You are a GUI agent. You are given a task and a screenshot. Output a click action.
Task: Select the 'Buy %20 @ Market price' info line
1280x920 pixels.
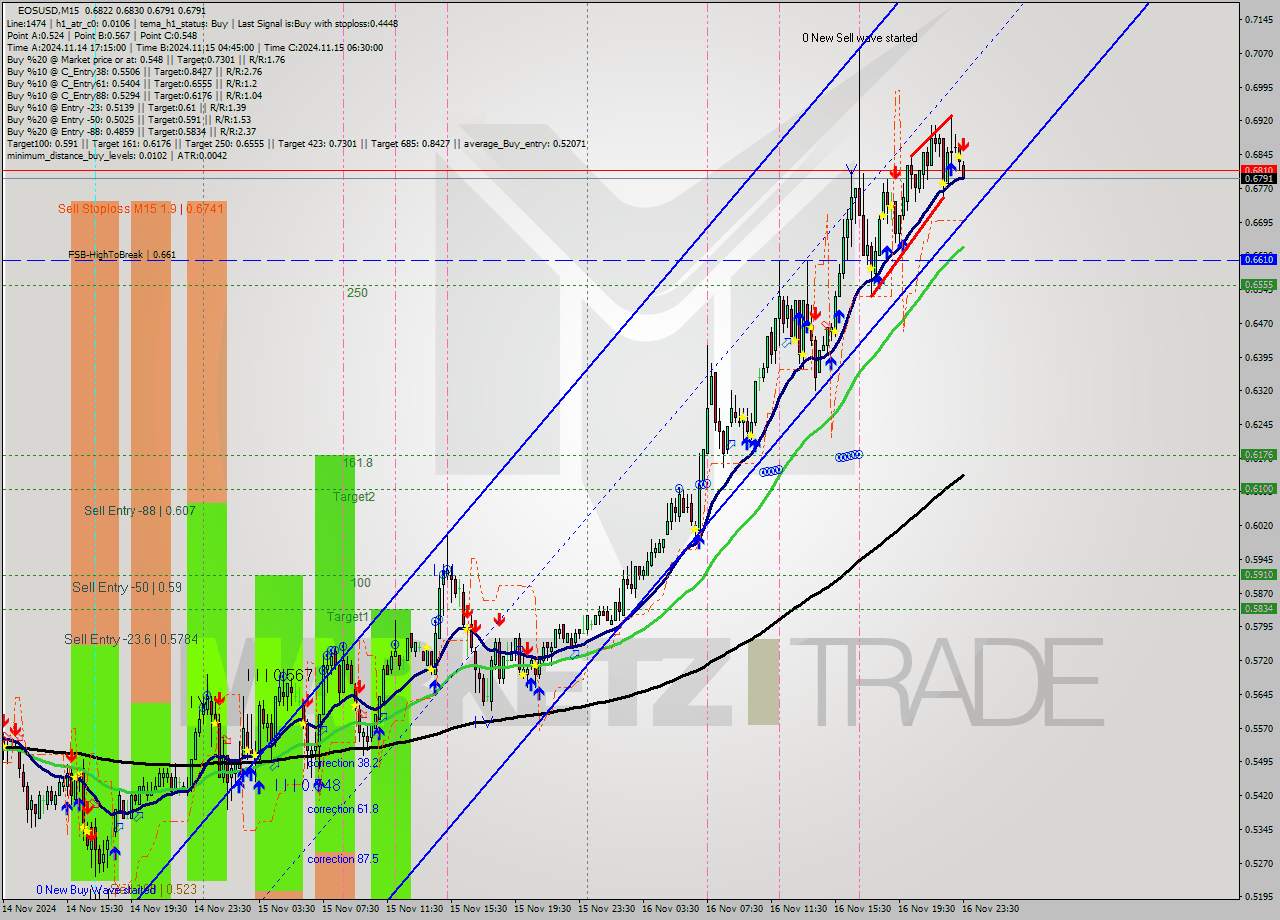[146, 60]
